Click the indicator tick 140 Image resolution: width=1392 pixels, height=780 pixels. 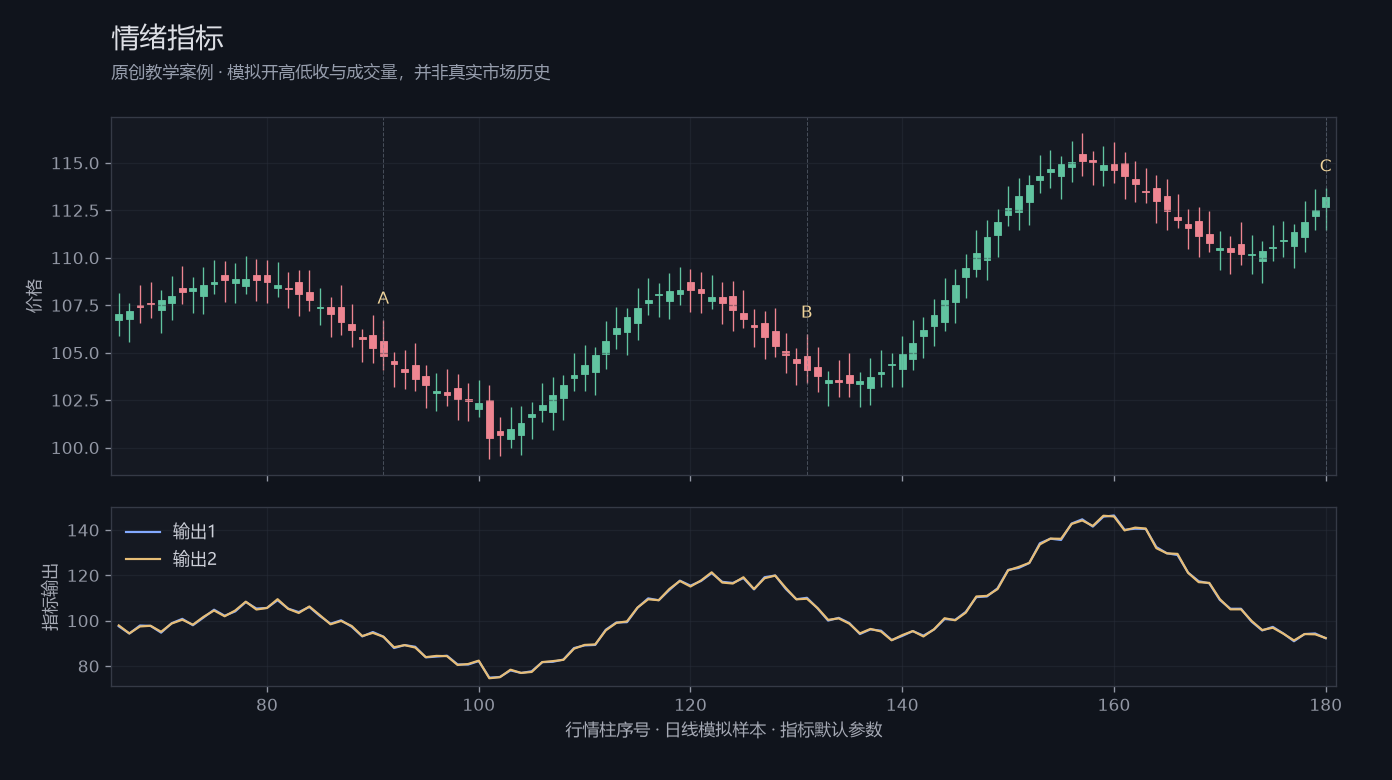click(x=85, y=530)
